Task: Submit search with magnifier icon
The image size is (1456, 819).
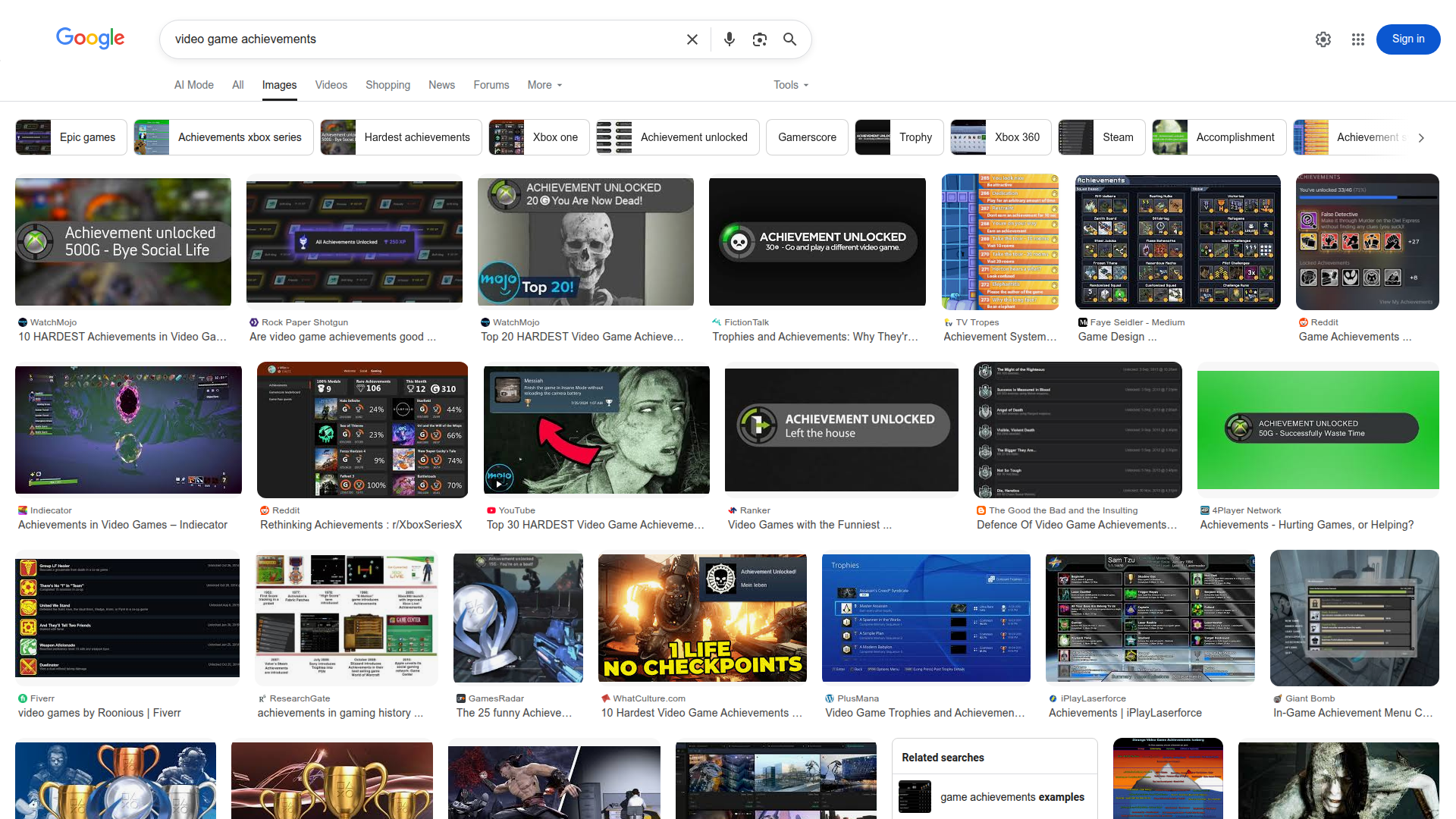Action: [x=789, y=39]
